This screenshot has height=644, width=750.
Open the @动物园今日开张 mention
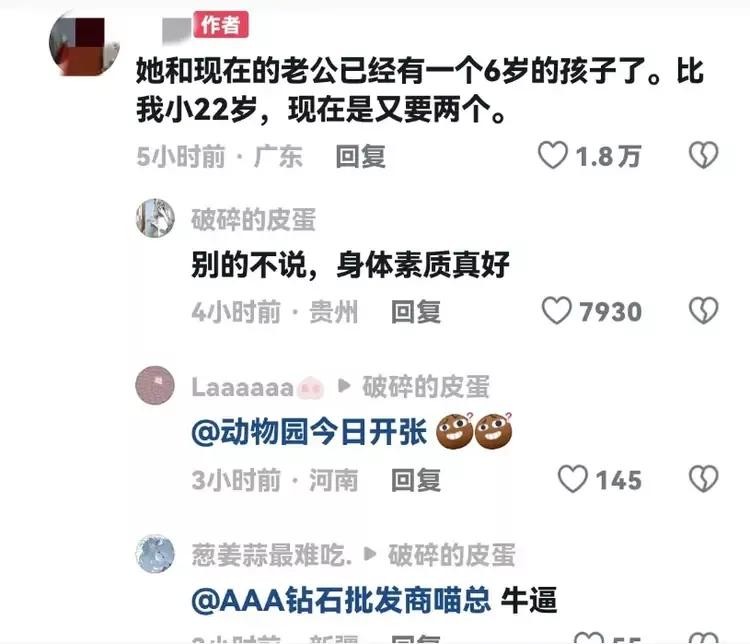[x=309, y=432]
